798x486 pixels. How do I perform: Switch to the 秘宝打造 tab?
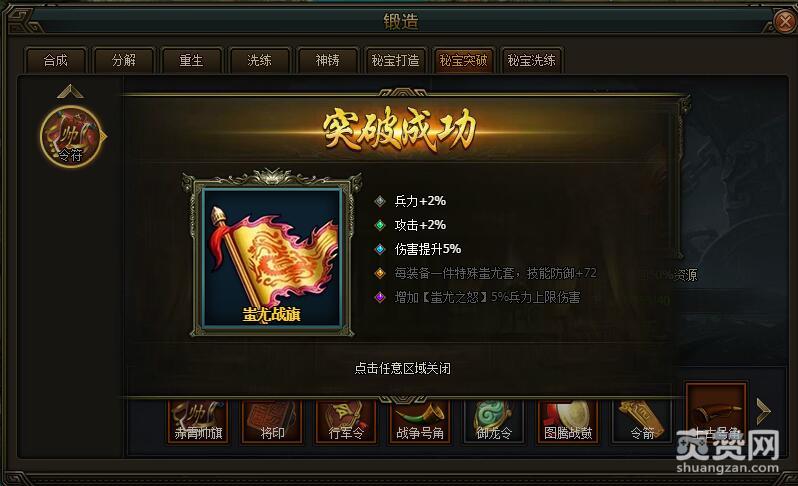395,61
